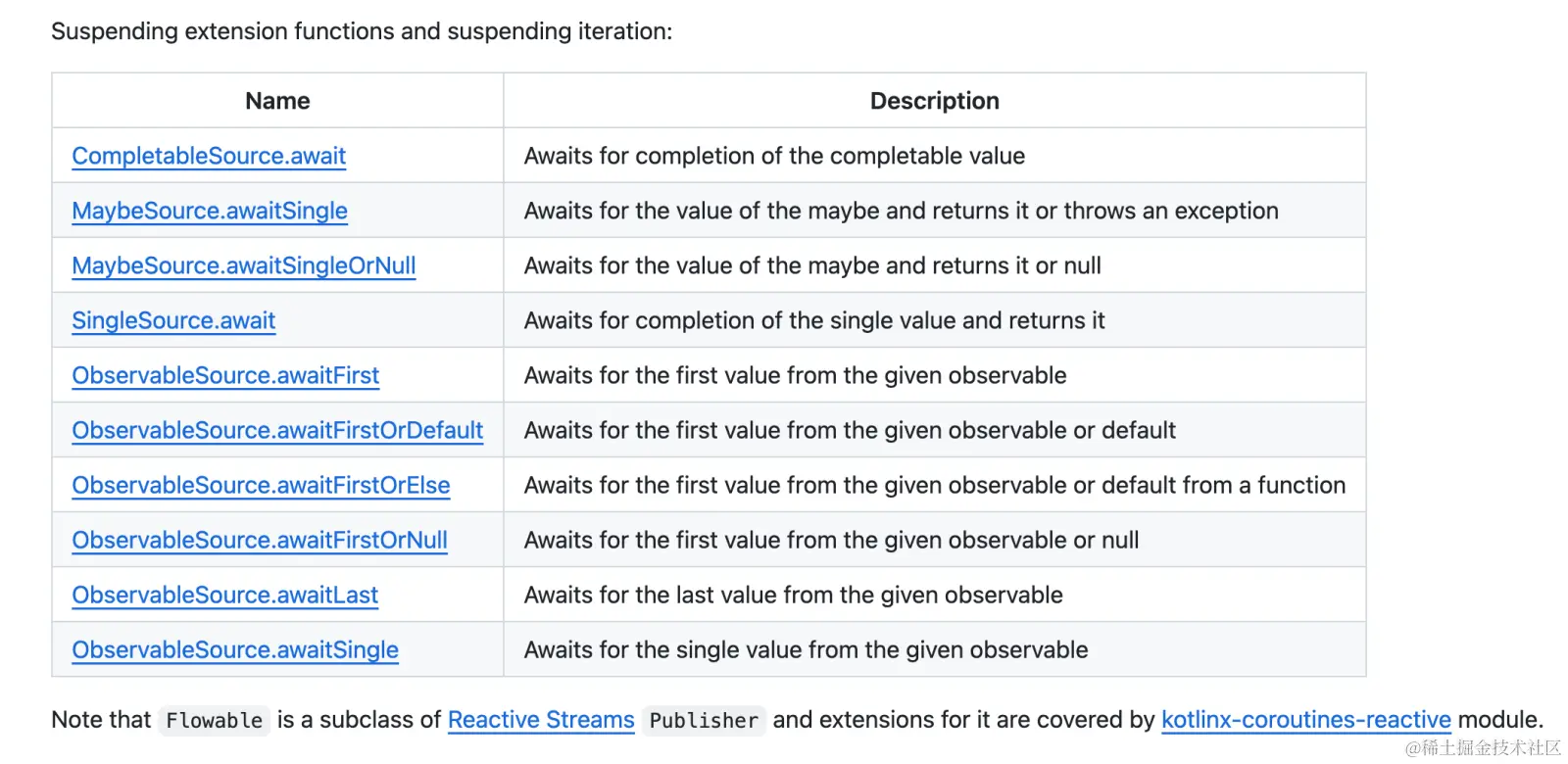Open the Reactive Streams link
1568x764 pixels.
(x=541, y=720)
